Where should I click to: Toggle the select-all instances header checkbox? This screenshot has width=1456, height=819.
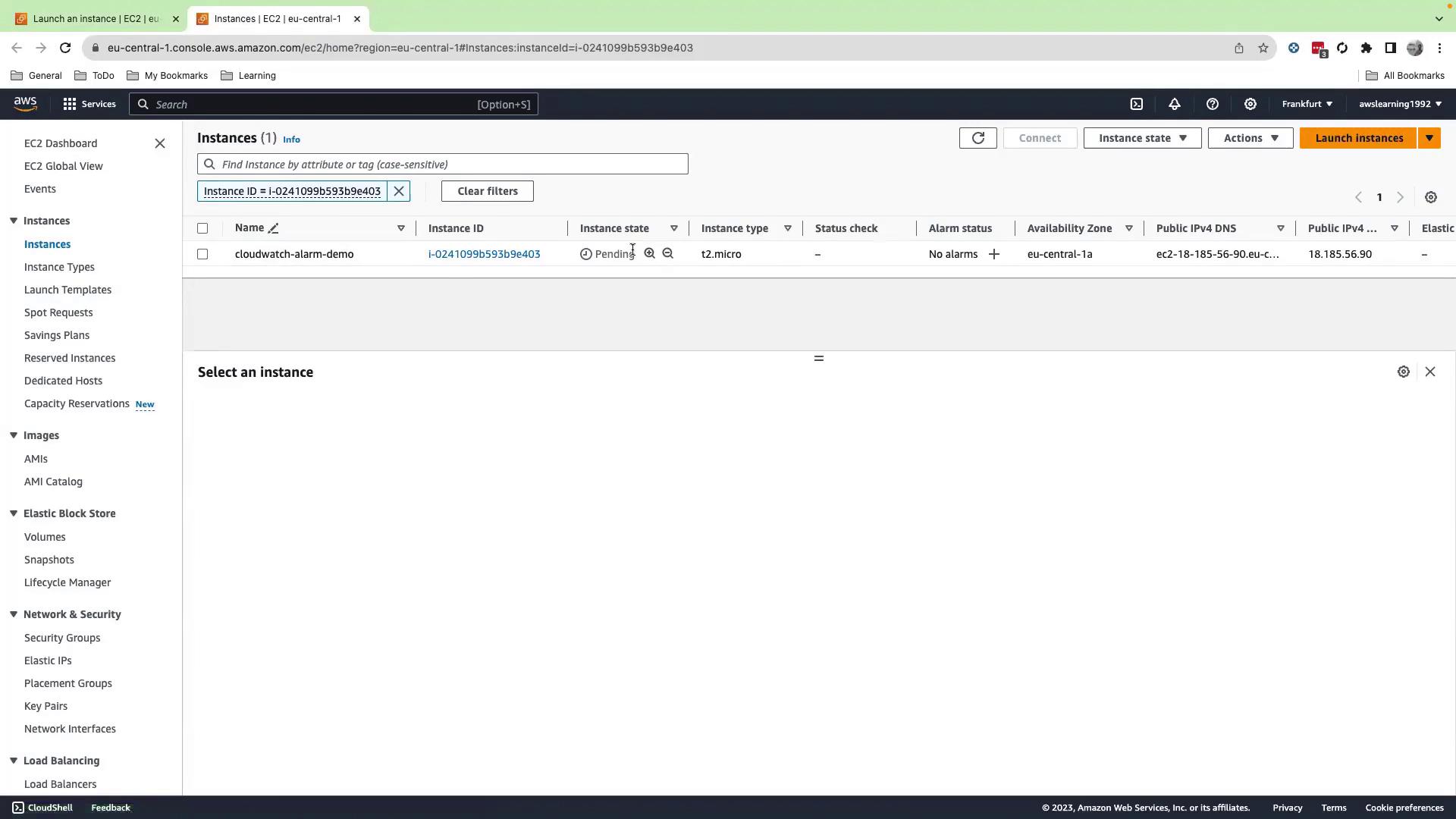(202, 228)
